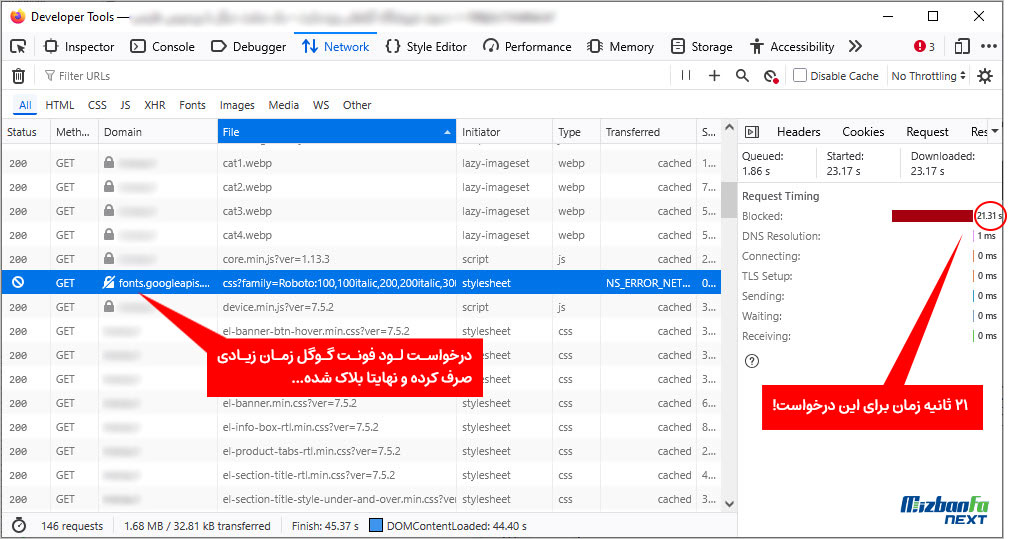Screen dimensions: 1011x539
Task: Filter requests by Images
Action: pos(237,105)
